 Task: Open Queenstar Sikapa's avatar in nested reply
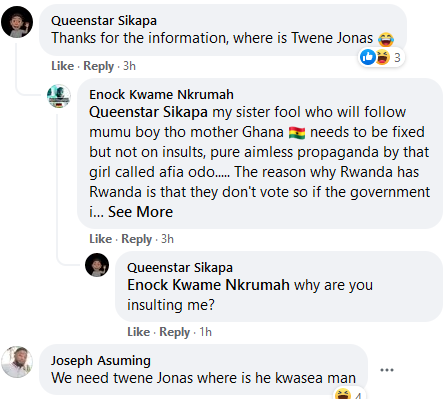tap(97, 265)
